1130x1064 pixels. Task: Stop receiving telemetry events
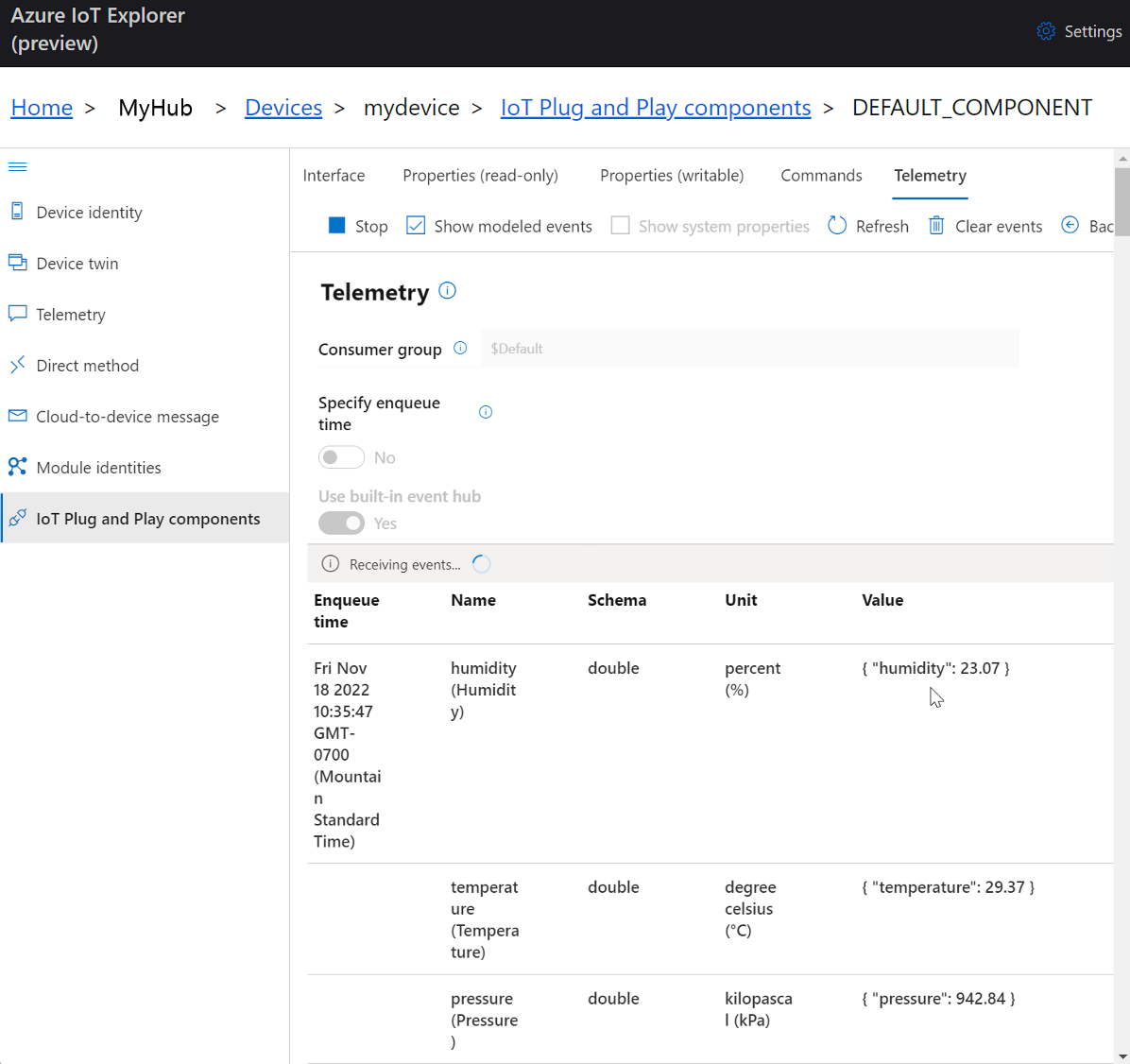(337, 225)
